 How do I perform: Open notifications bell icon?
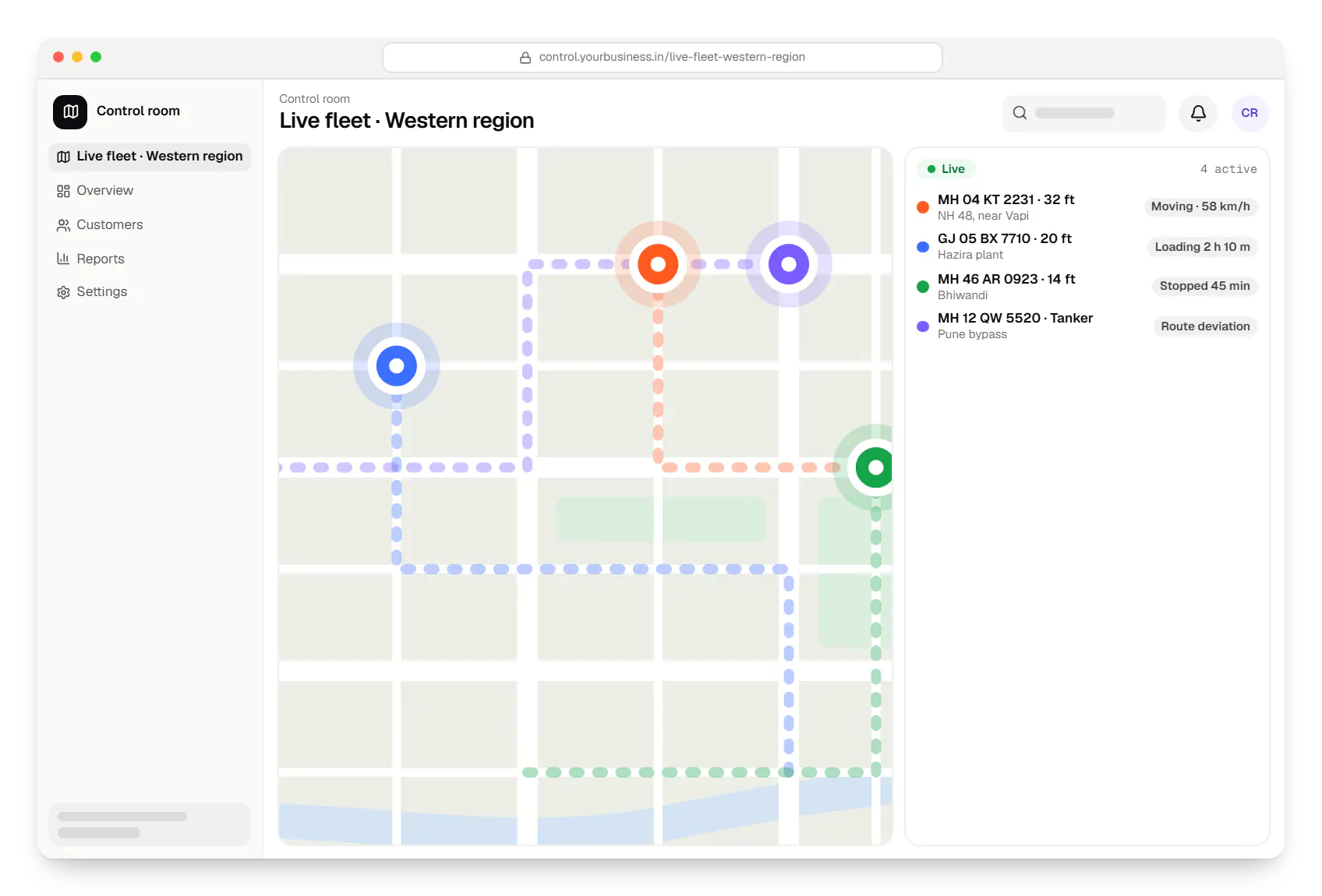(1198, 113)
